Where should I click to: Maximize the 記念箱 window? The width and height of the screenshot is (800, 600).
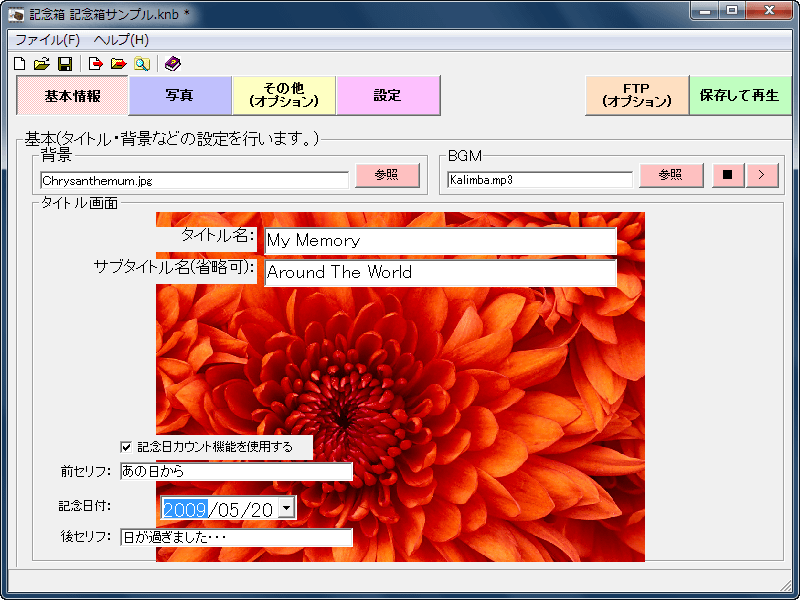coord(732,11)
